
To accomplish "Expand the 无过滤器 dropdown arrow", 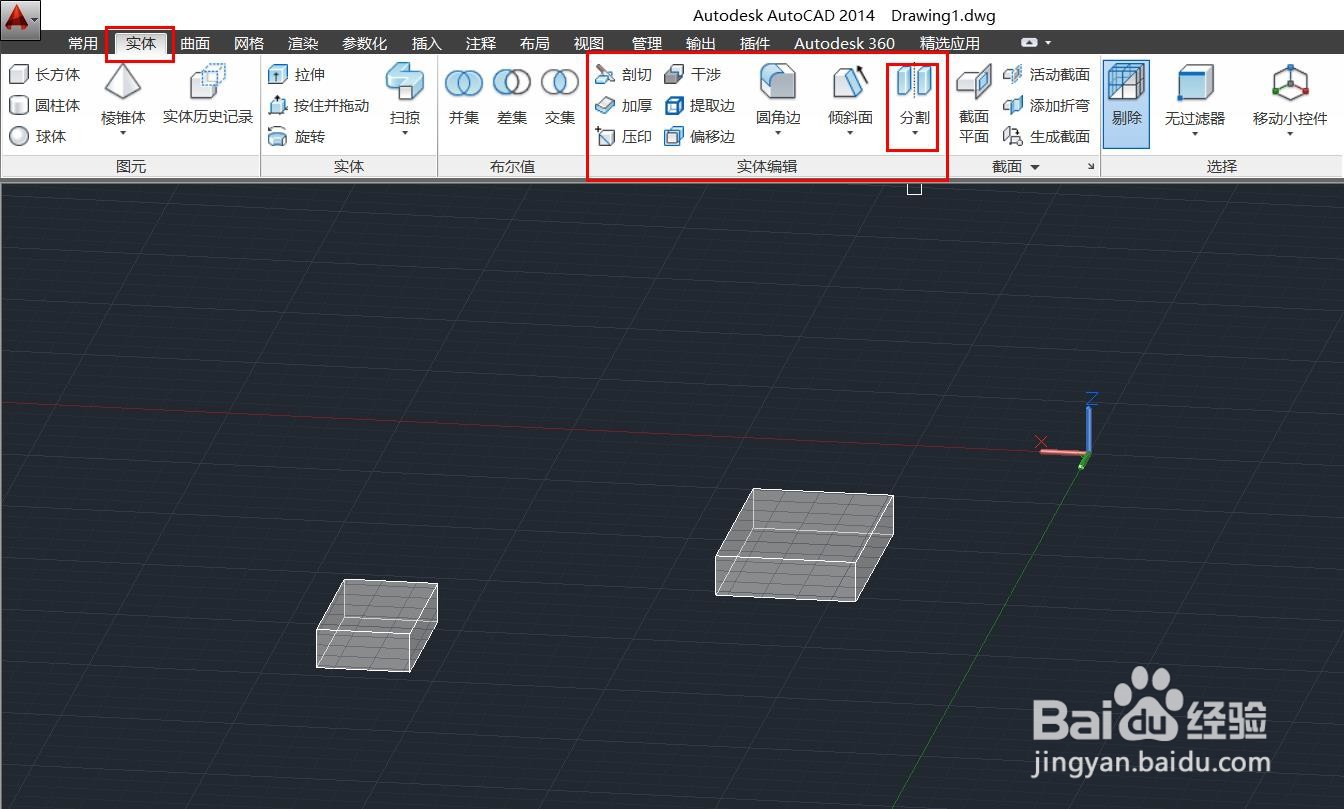I will click(1194, 133).
